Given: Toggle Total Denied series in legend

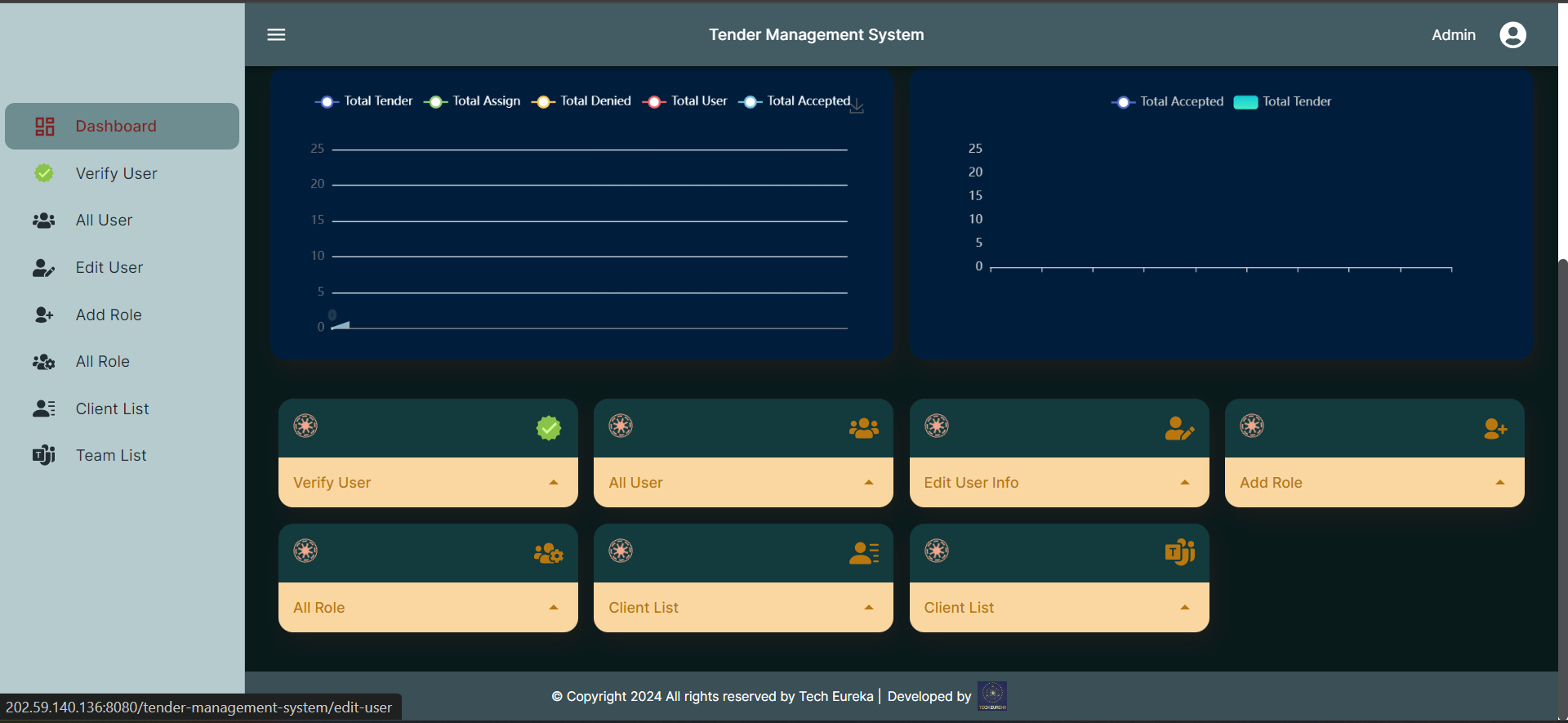Looking at the screenshot, I should (581, 101).
